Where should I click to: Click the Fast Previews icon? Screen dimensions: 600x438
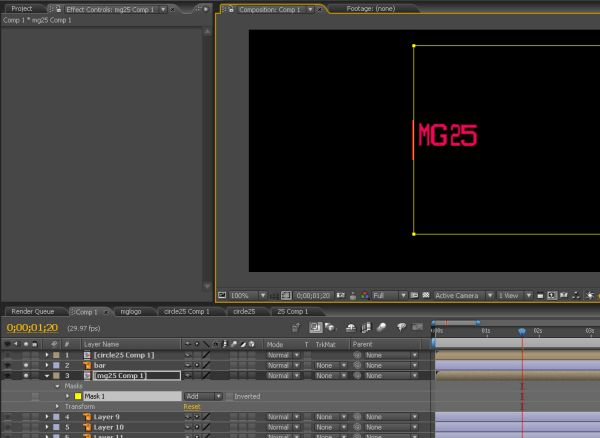[x=551, y=296]
